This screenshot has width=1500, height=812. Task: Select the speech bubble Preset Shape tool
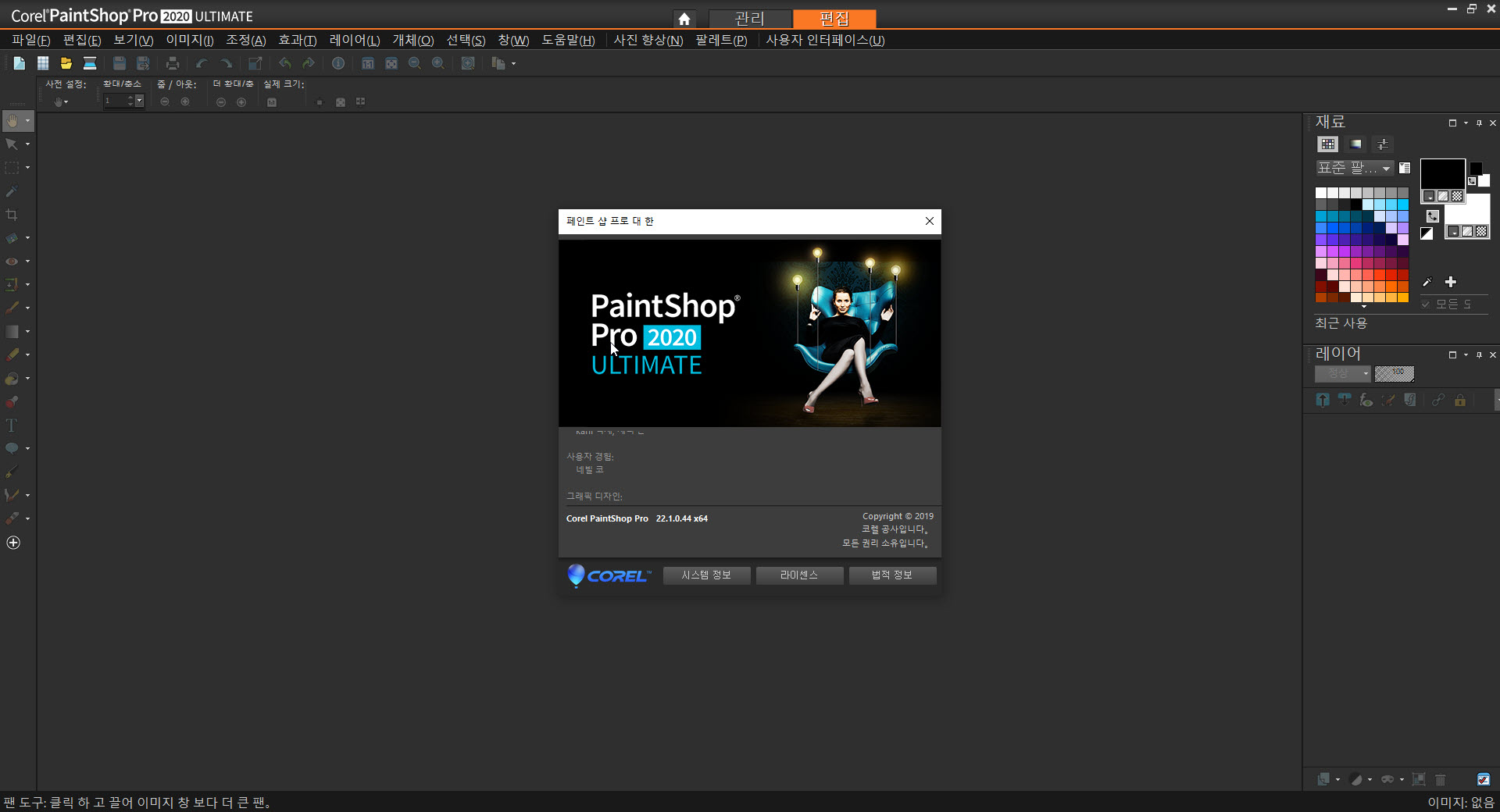click(12, 448)
